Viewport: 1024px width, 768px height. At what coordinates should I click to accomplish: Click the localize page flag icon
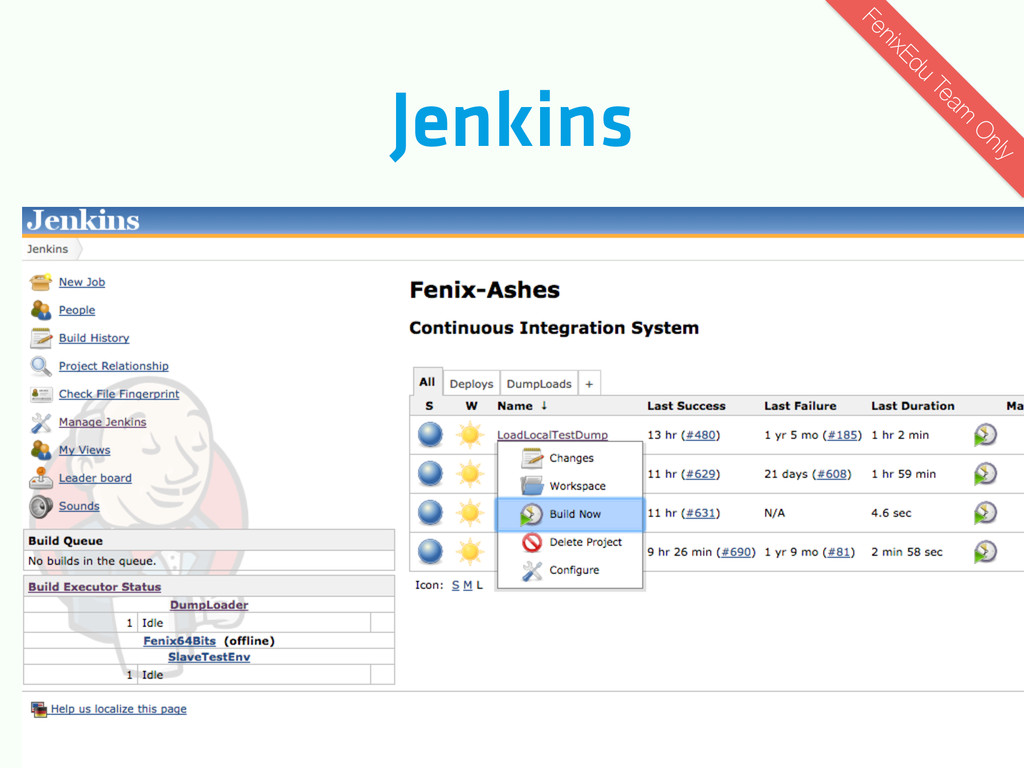click(39, 709)
